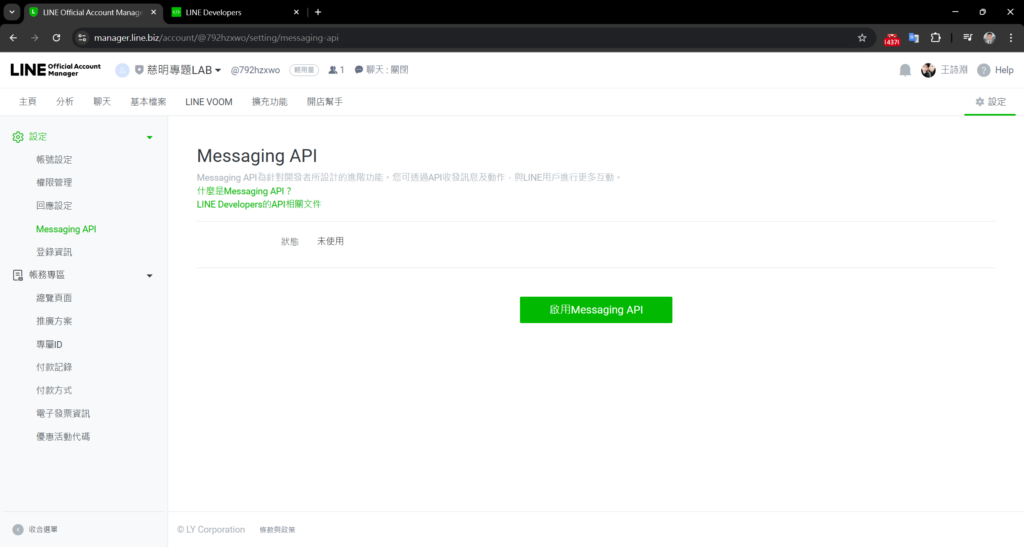Select Messaging API in the sidebar
The image size is (1024, 547).
[x=66, y=229]
